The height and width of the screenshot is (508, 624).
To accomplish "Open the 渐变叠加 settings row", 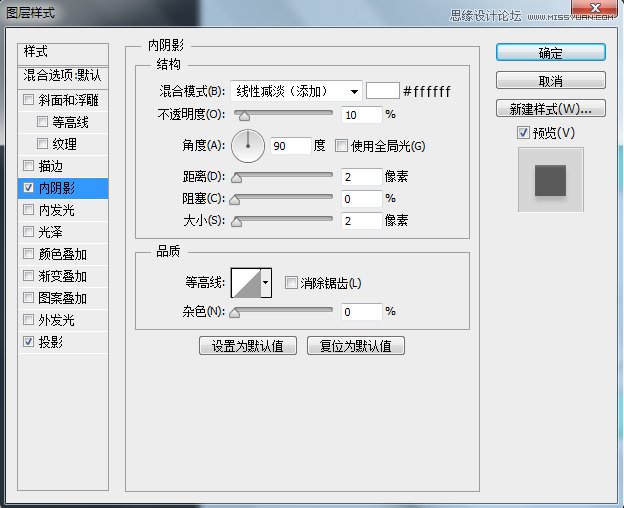I will tap(63, 276).
